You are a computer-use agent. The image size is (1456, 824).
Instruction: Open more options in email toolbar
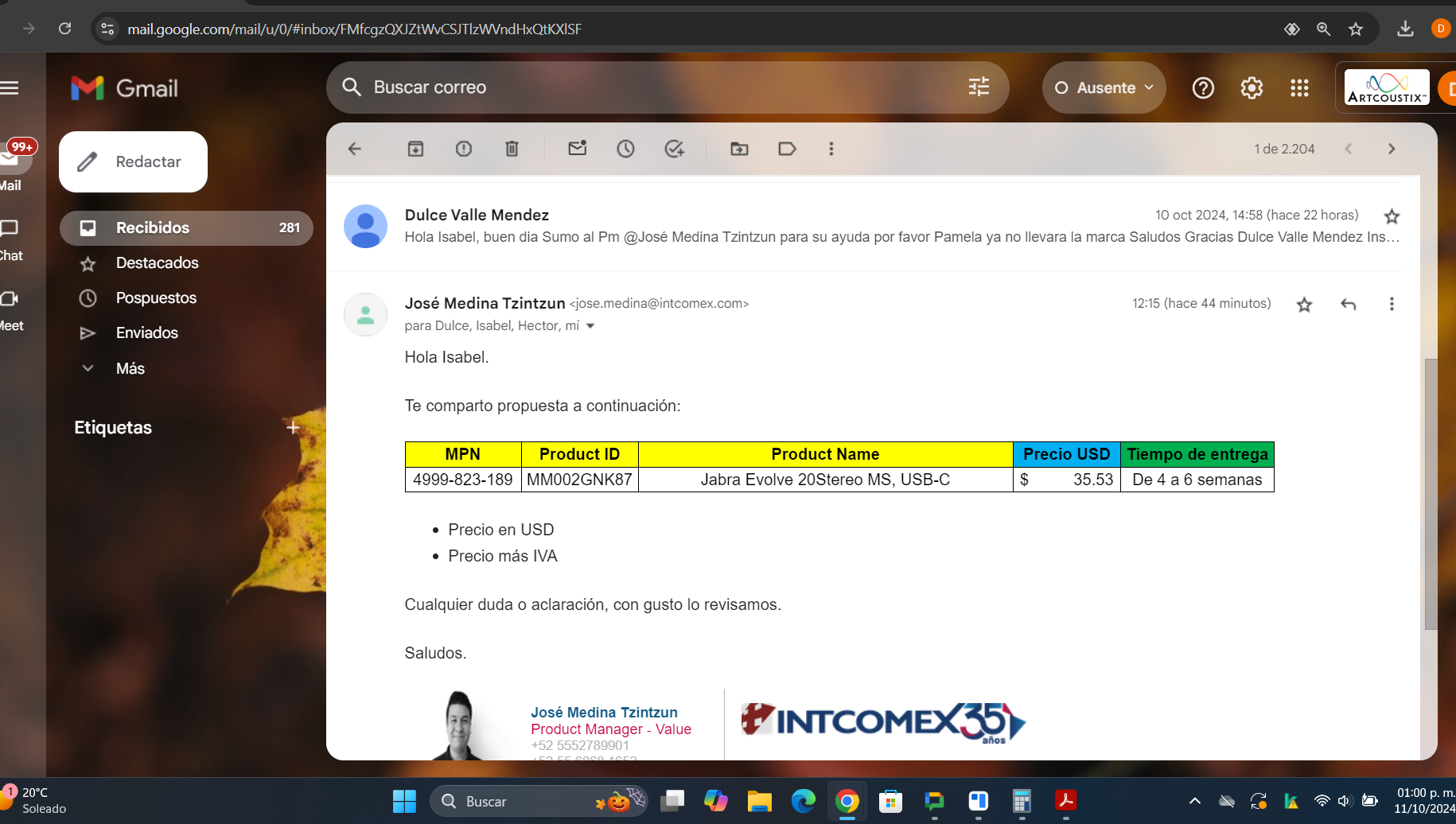point(831,149)
